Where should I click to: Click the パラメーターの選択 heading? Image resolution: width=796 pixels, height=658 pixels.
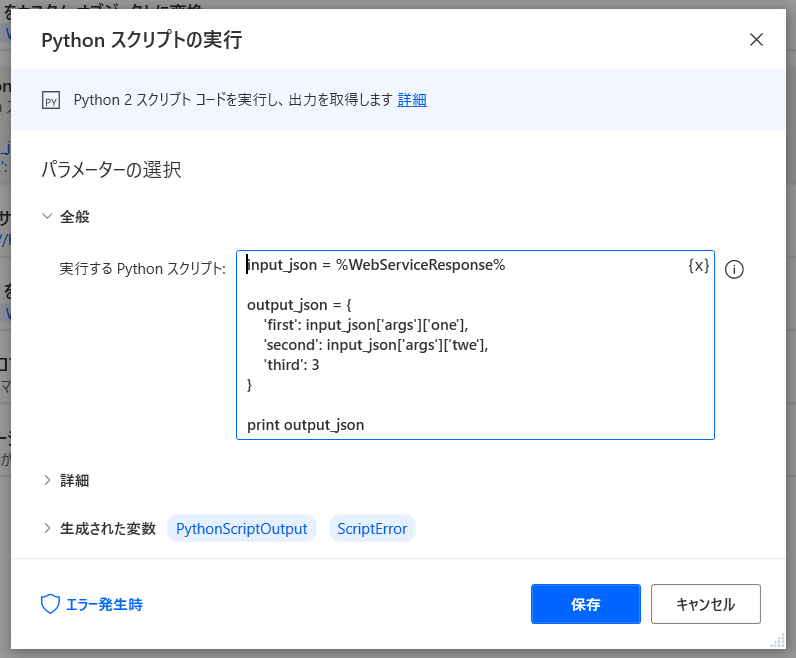click(111, 170)
